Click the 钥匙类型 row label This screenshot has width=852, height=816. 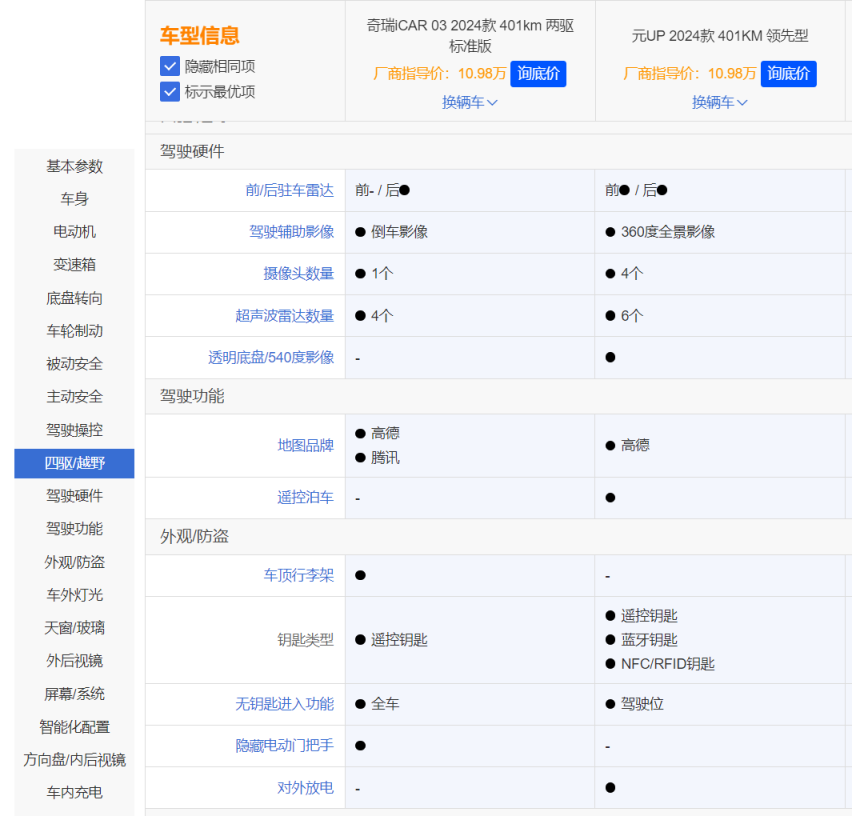pos(306,640)
